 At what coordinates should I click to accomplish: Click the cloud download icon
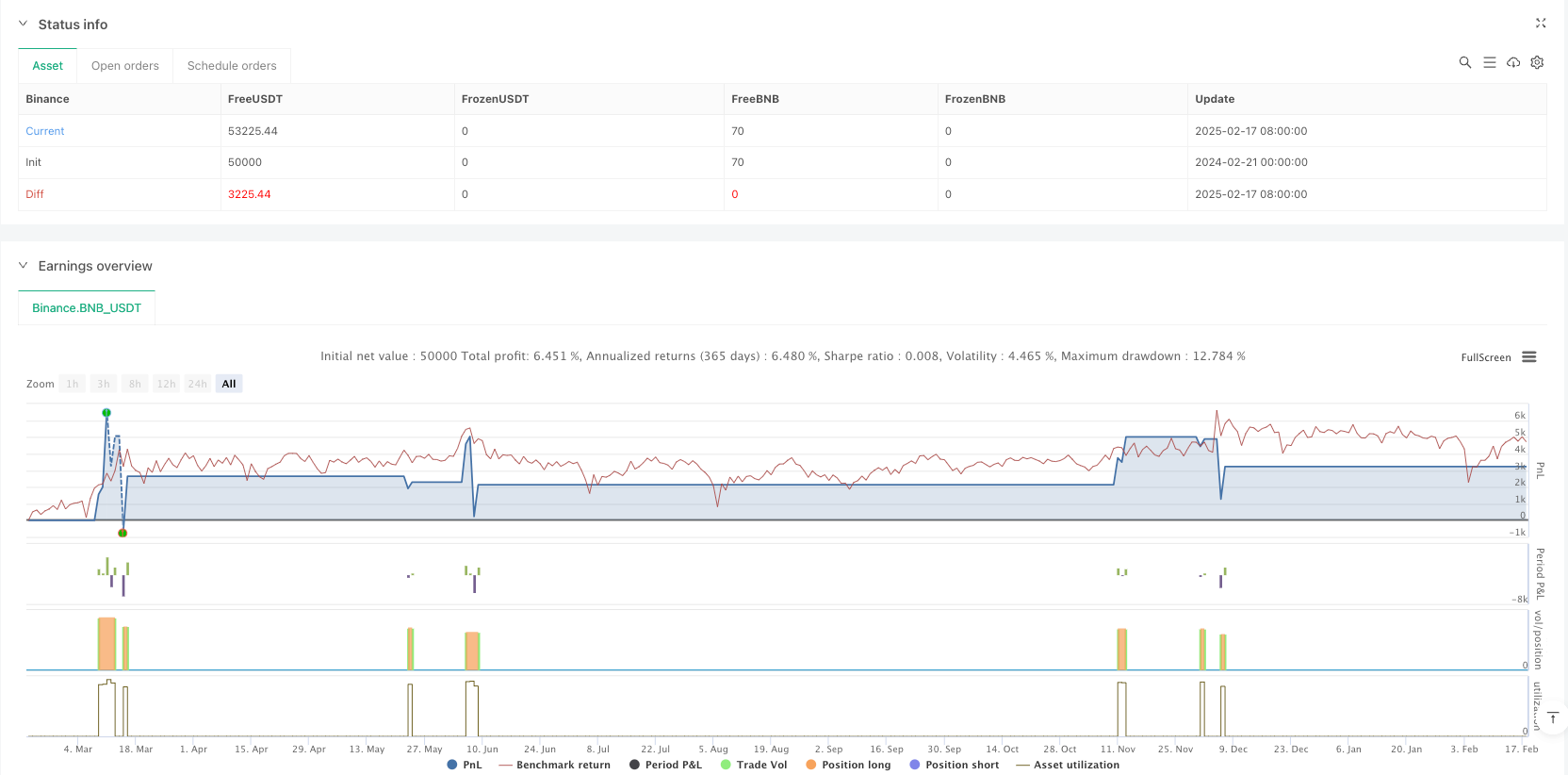tap(1513, 62)
